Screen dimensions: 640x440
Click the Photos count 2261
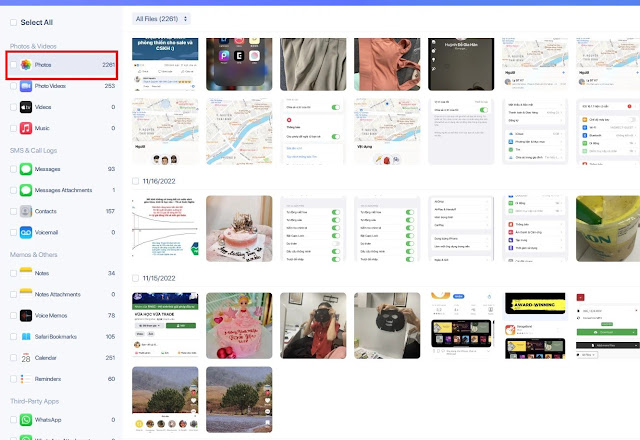coord(109,64)
